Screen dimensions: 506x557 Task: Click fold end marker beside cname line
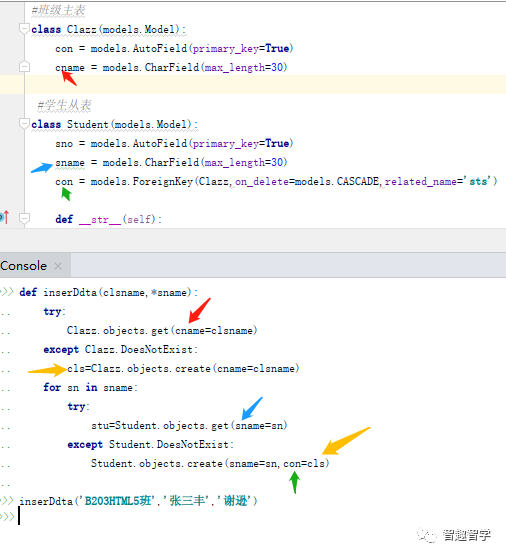(x=24, y=66)
